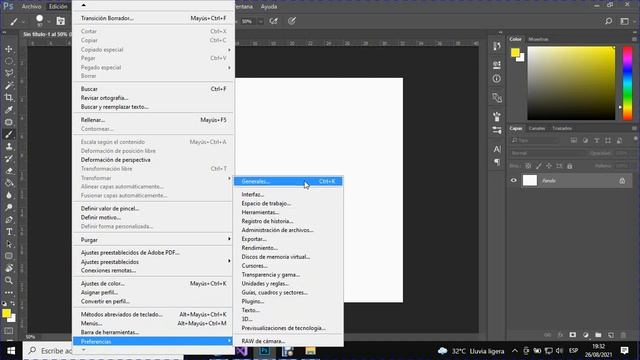Image resolution: width=640 pixels, height=360 pixels.
Task: Select the Move tool
Action: click(x=9, y=49)
